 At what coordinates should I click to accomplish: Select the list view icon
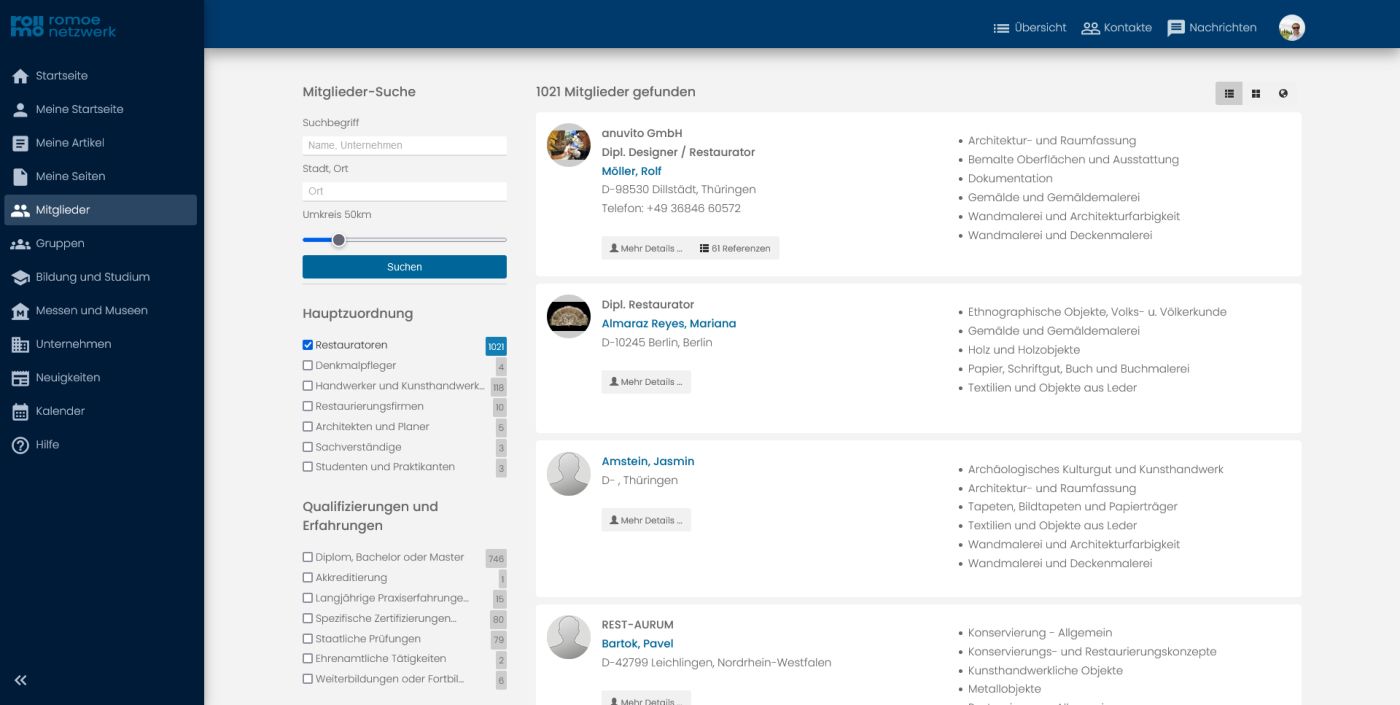click(x=1229, y=94)
